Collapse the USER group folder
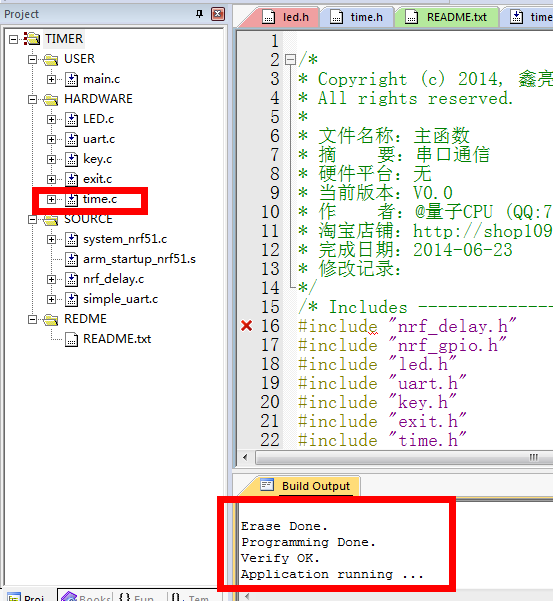 pyautogui.click(x=33, y=59)
